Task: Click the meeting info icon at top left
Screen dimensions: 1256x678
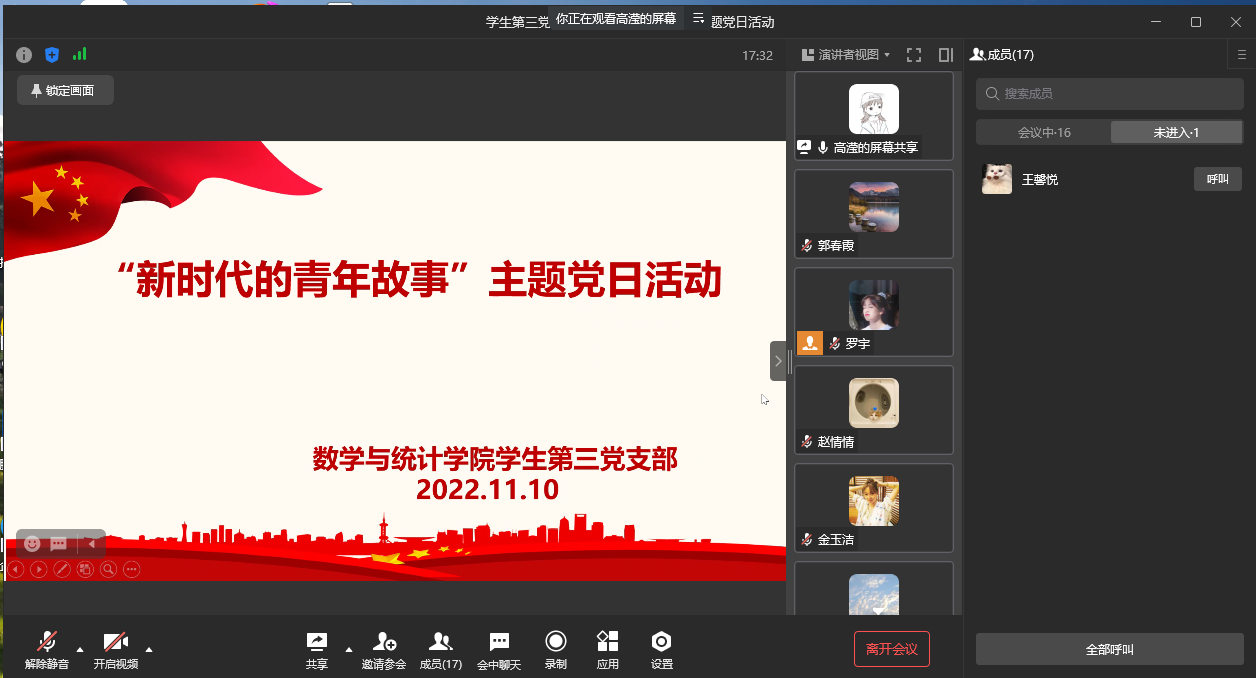Action: [24, 55]
